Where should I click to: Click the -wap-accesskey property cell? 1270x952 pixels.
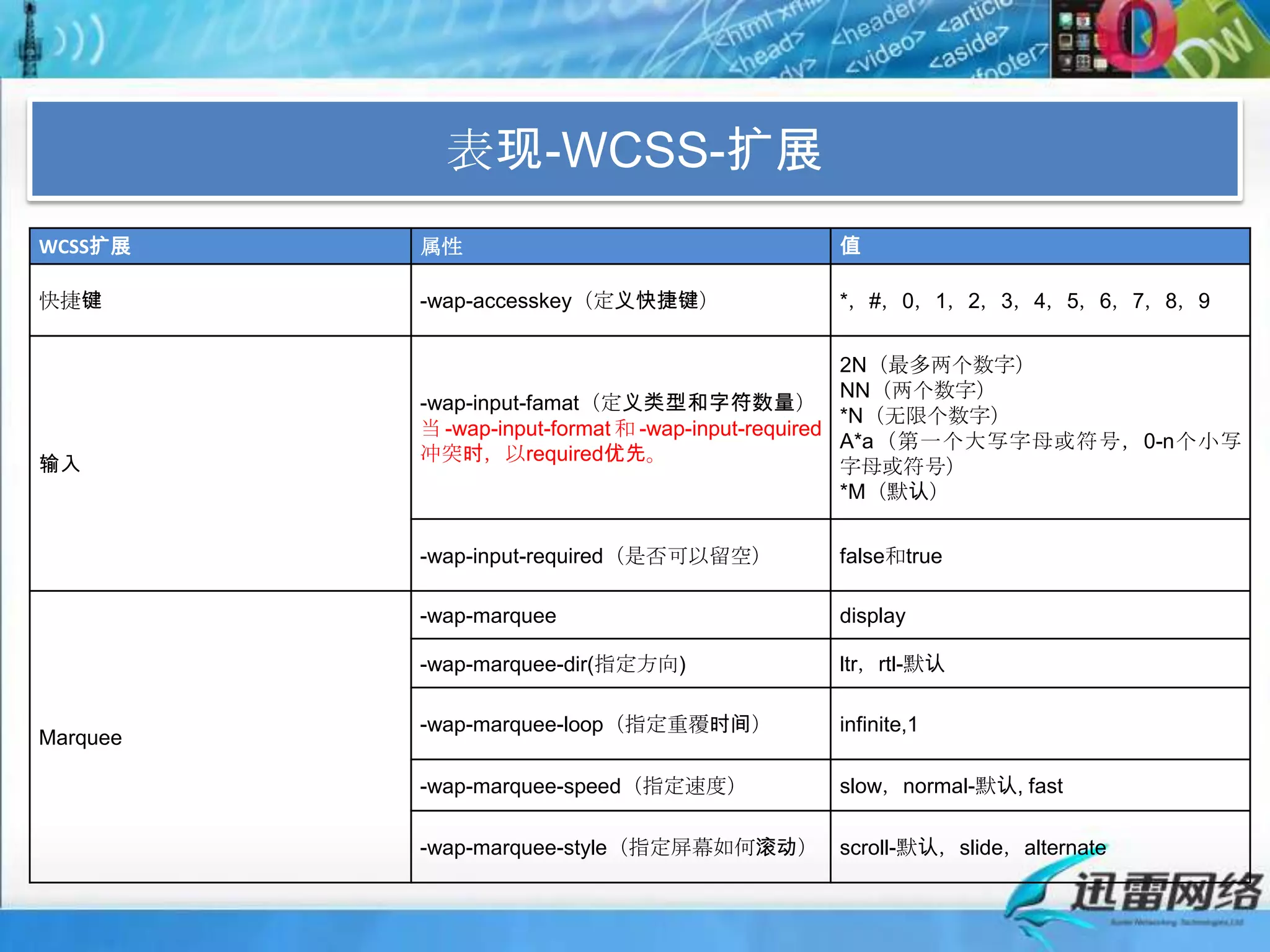coord(621,301)
